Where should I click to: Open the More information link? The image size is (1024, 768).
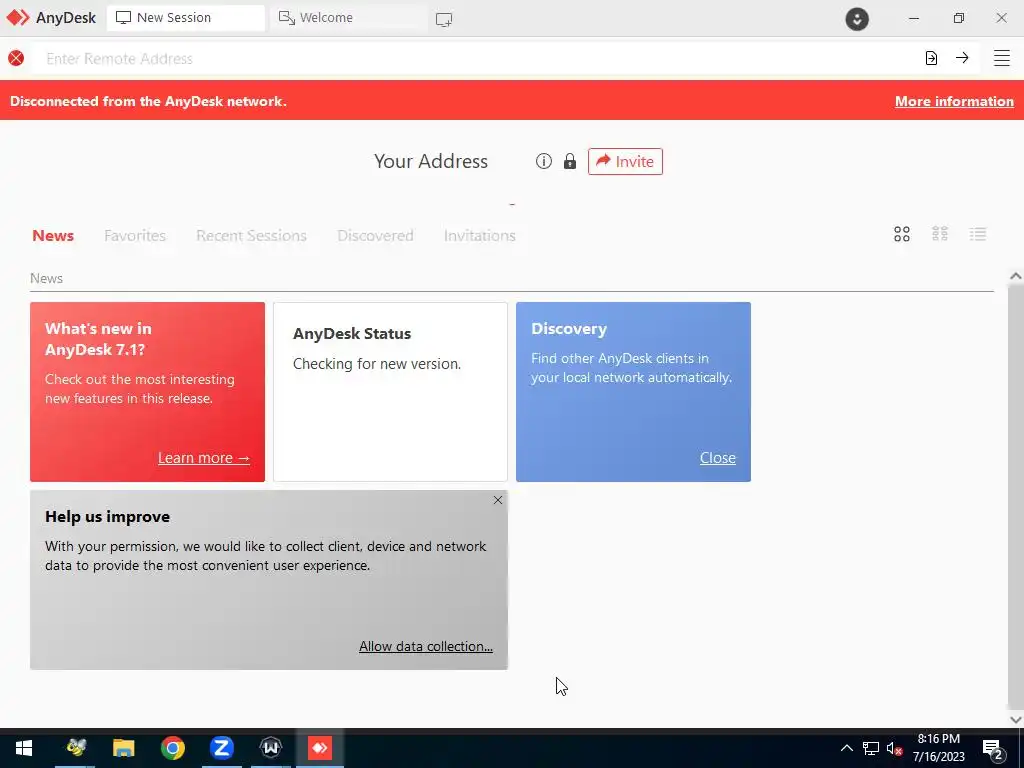[954, 101]
